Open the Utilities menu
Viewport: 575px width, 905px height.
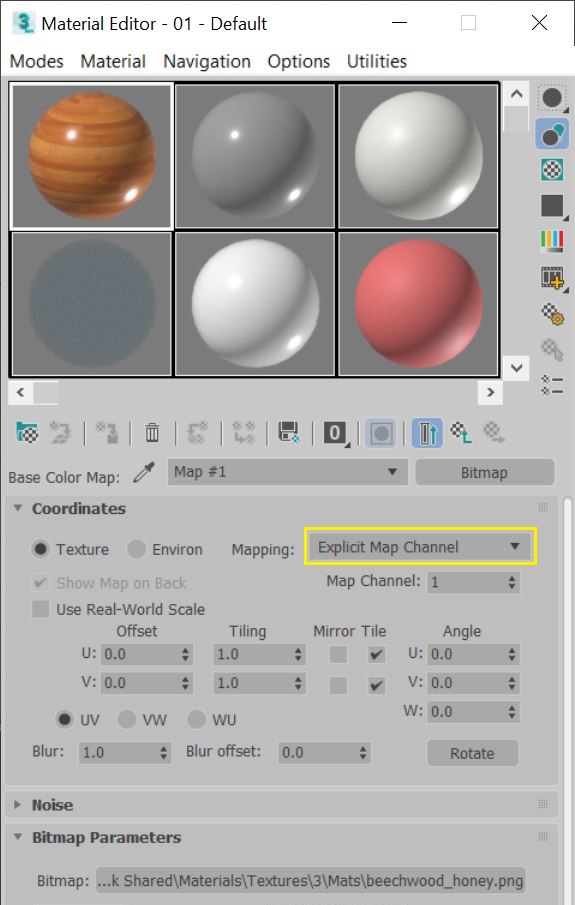(x=376, y=61)
